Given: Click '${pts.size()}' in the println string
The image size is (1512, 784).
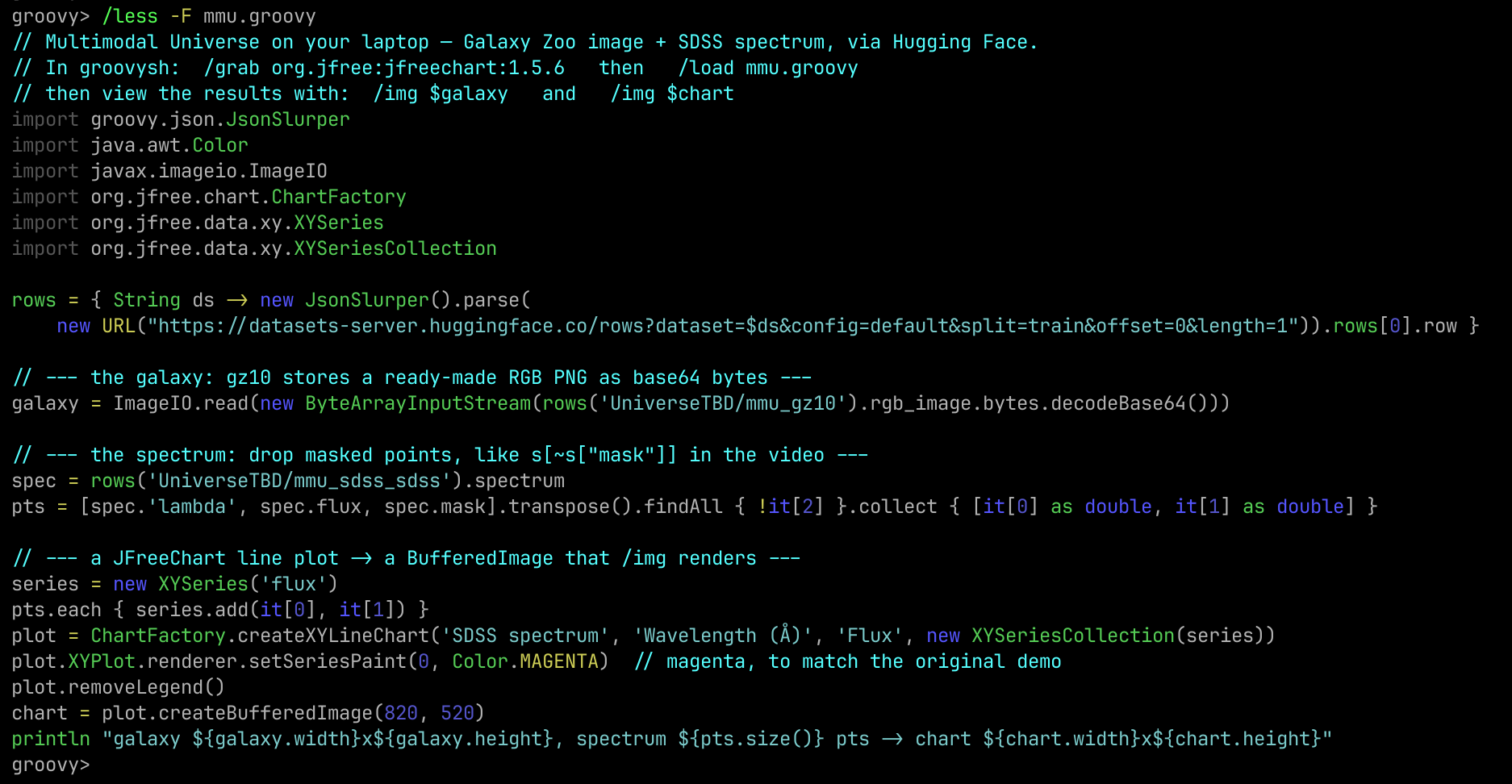Looking at the screenshot, I should [751, 739].
